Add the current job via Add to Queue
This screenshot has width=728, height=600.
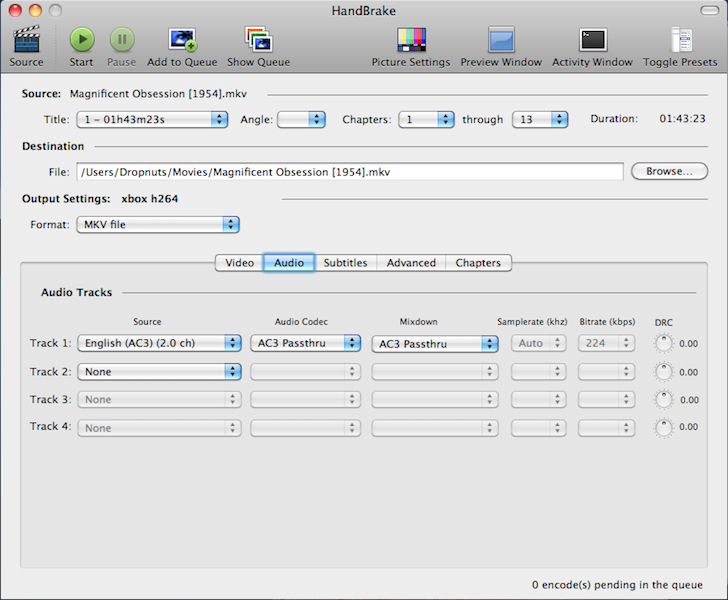click(x=182, y=39)
